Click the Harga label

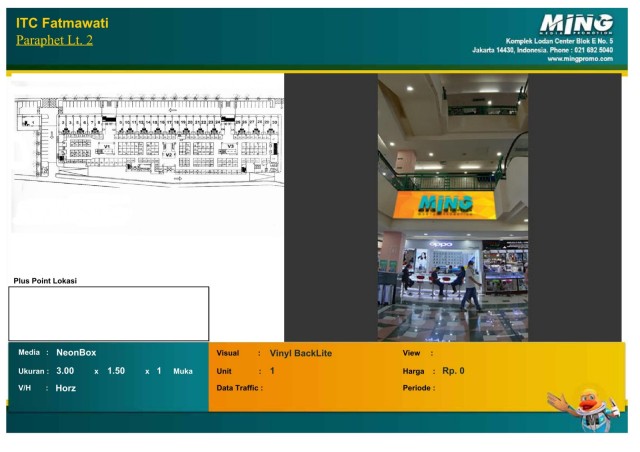point(413,372)
